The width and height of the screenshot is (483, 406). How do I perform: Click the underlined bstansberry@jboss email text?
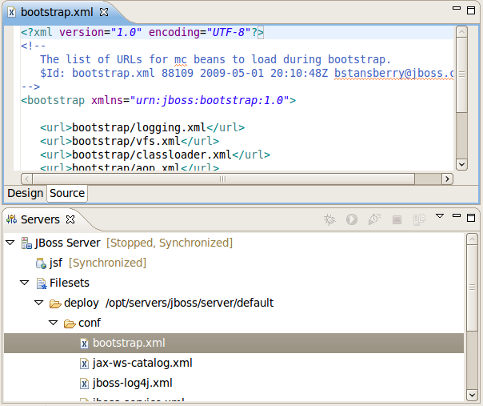click(394, 73)
